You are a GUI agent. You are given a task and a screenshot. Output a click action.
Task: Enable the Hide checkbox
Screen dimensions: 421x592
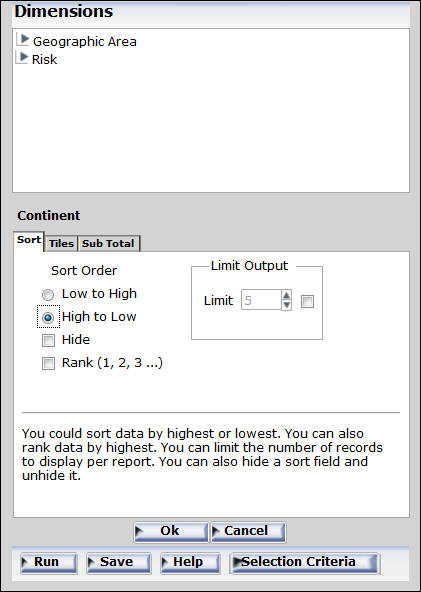pyautogui.click(x=48, y=340)
